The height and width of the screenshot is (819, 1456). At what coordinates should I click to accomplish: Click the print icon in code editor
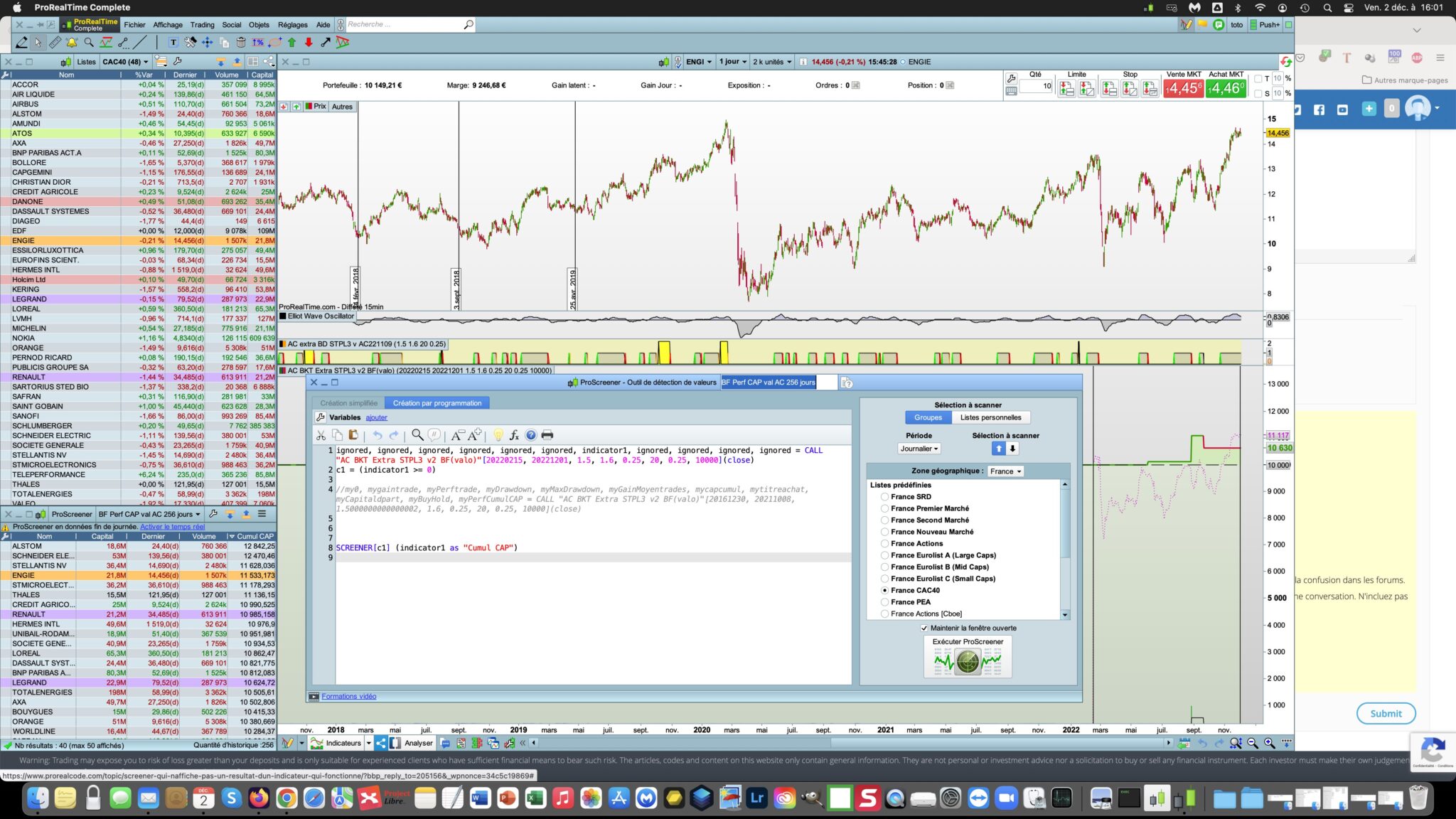[547, 435]
